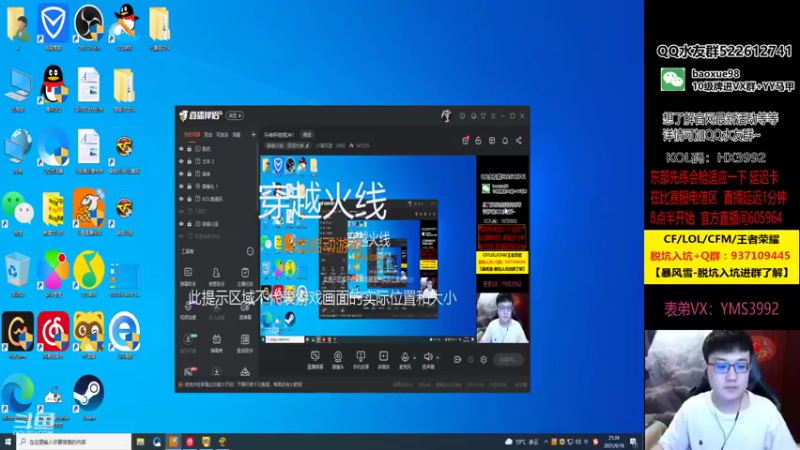Select the 穿越火线 layer row

tap(216, 224)
